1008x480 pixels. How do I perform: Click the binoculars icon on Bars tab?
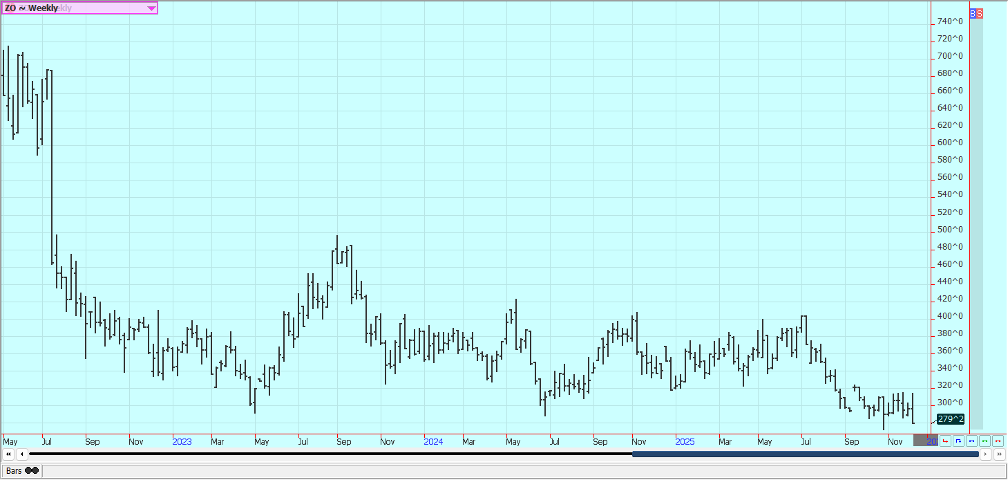[x=32, y=470]
